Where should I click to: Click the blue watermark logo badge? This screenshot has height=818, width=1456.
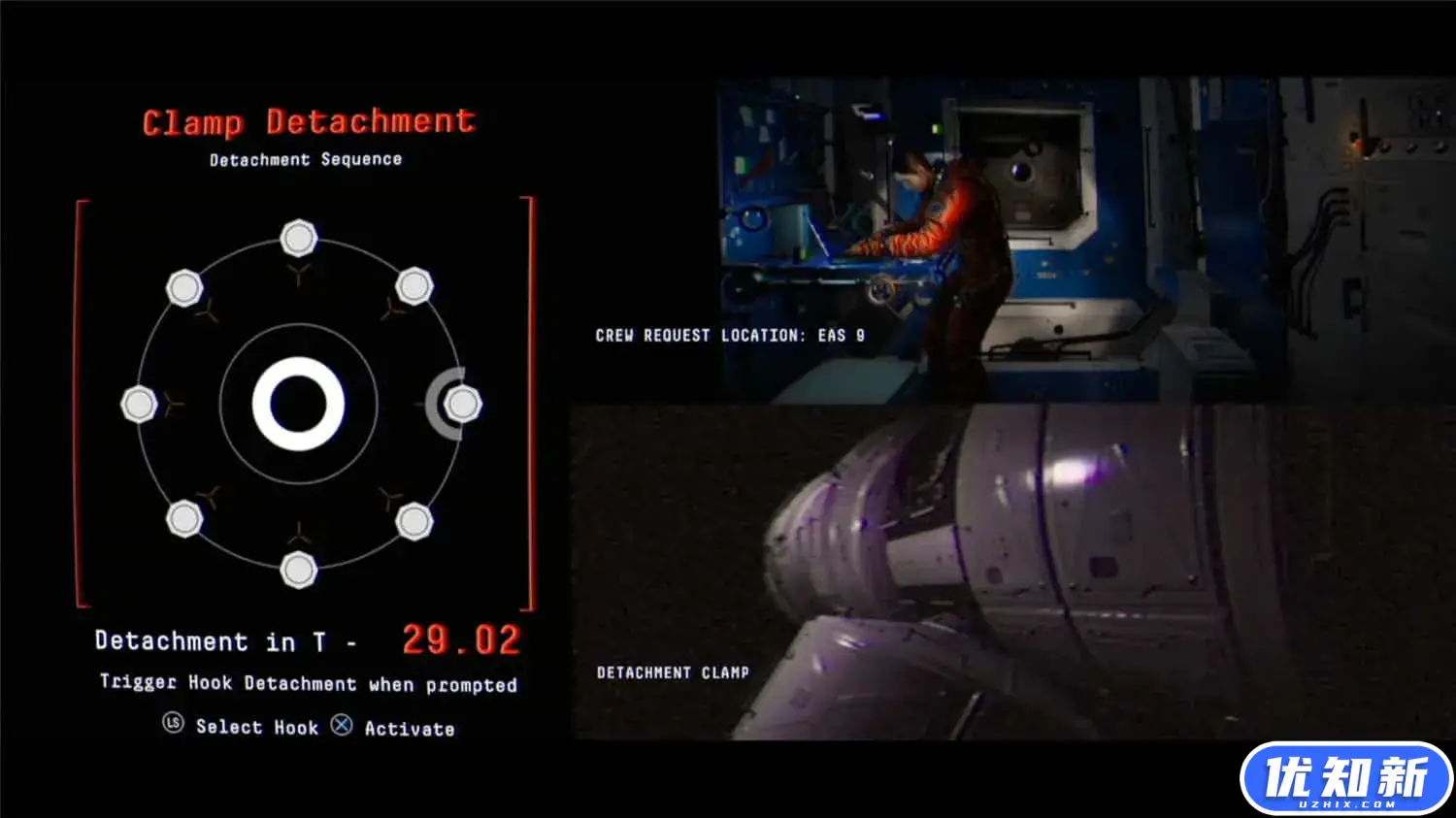1345,778
